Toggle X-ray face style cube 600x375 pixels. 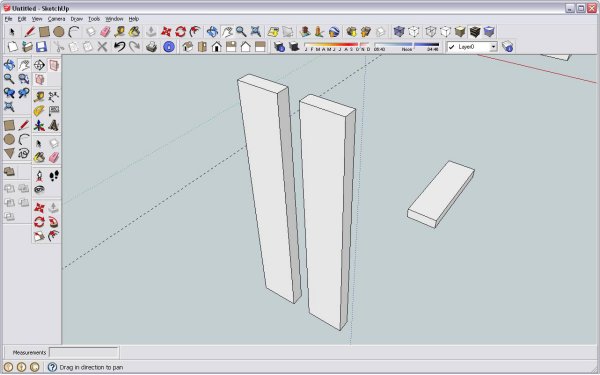point(399,32)
